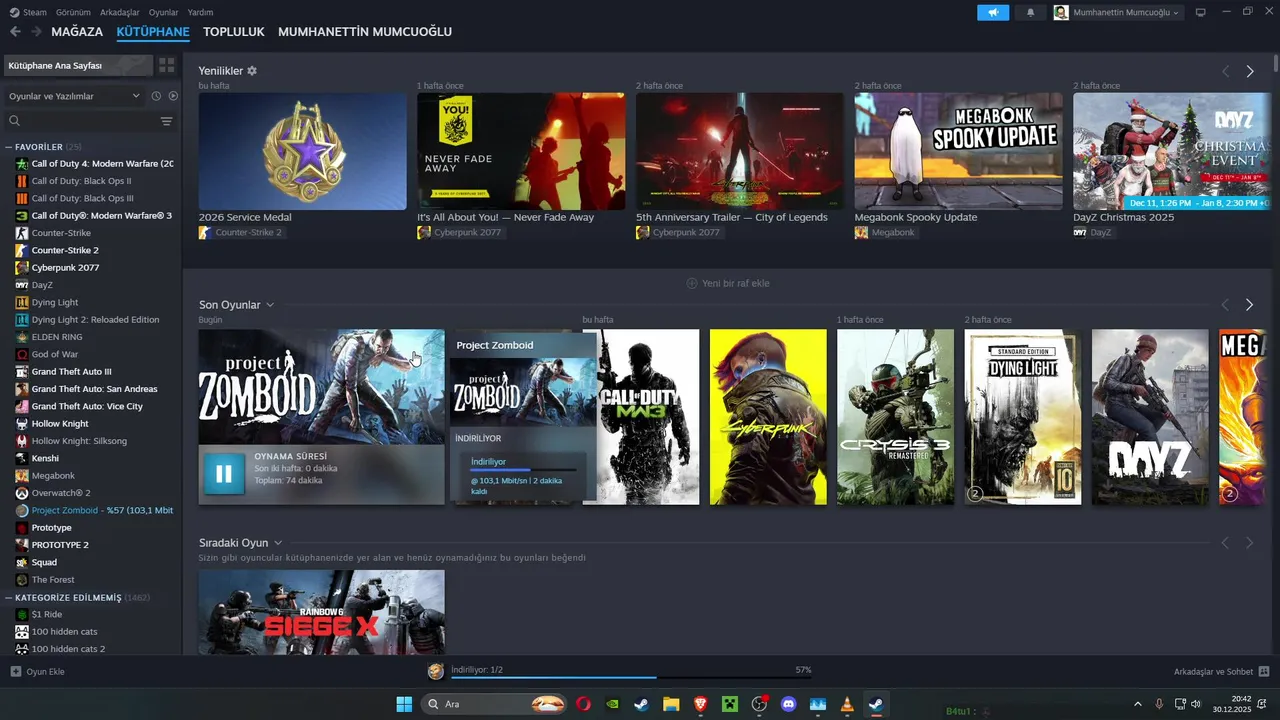The height and width of the screenshot is (720, 1280).
Task: Select Hollow Knight: Silksong in the sidebar
Action: 78,441
